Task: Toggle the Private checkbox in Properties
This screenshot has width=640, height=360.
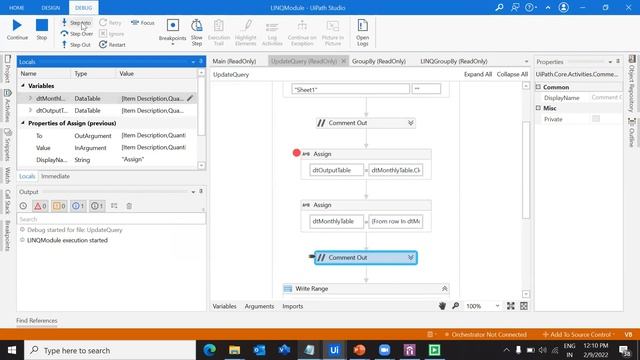Action: [x=596, y=119]
